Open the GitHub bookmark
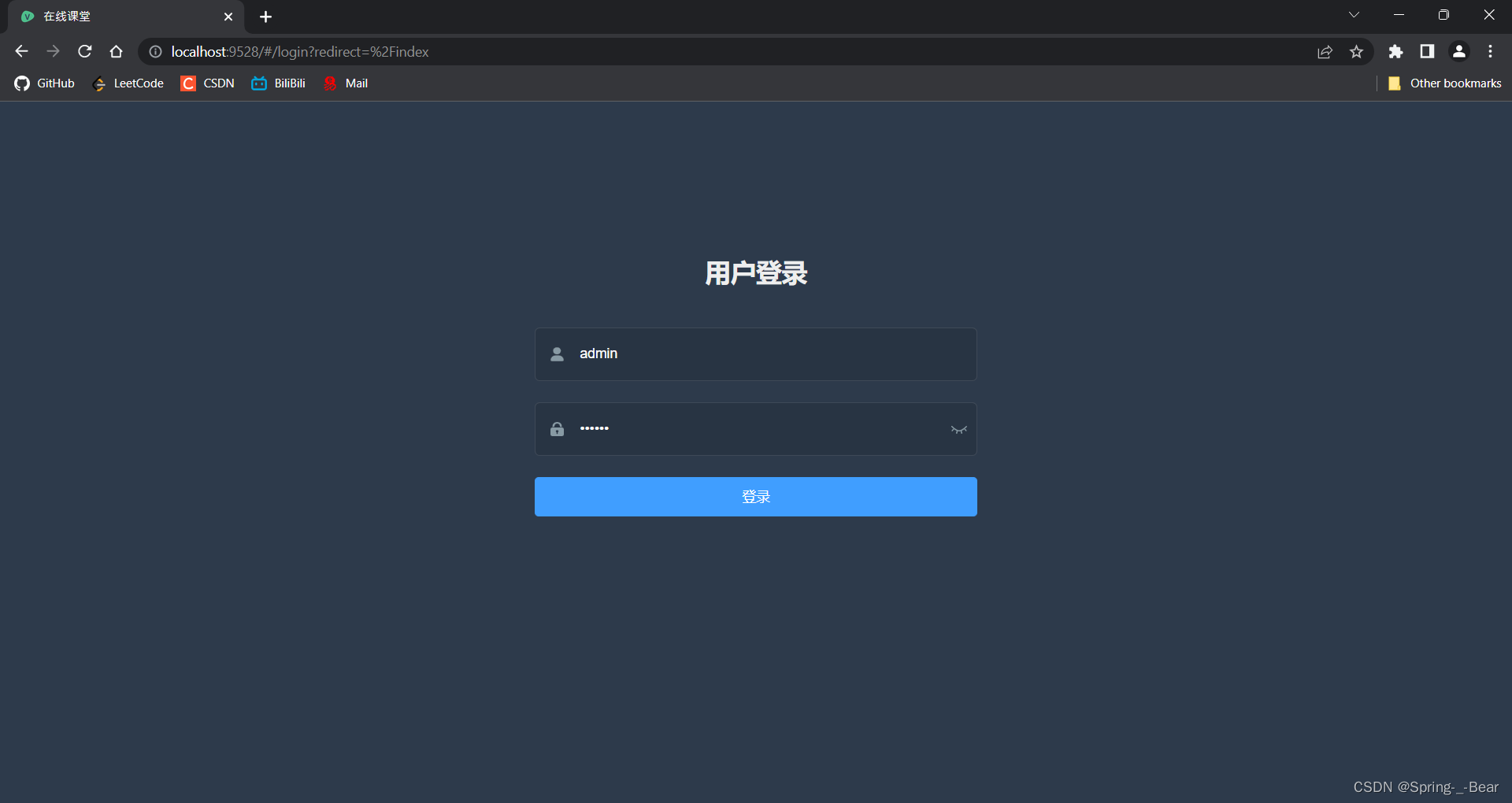1512x803 pixels. [x=44, y=83]
